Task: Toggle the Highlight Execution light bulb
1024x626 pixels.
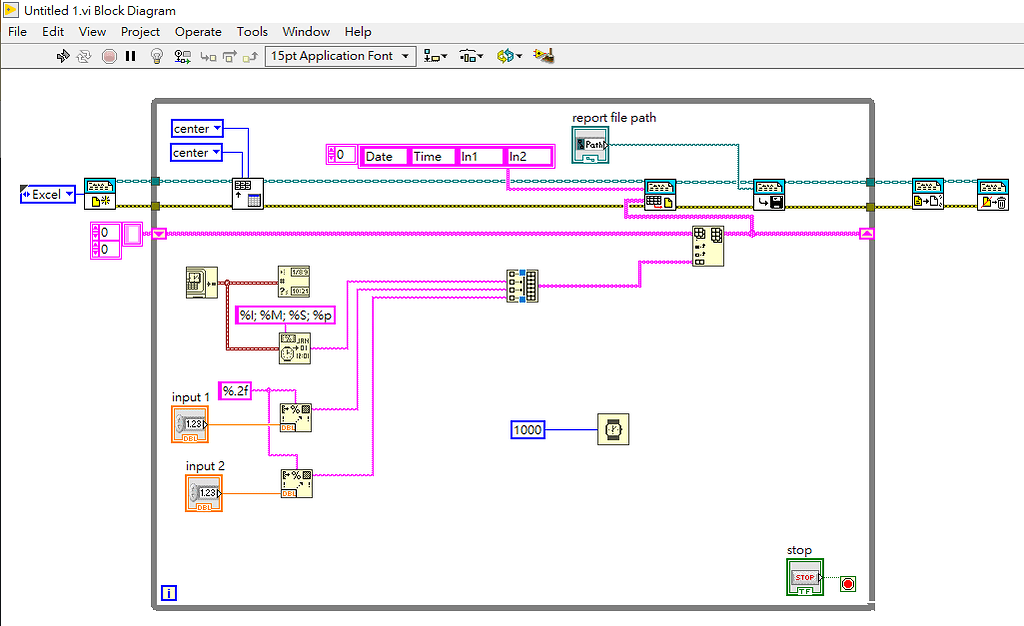Action: [x=157, y=56]
